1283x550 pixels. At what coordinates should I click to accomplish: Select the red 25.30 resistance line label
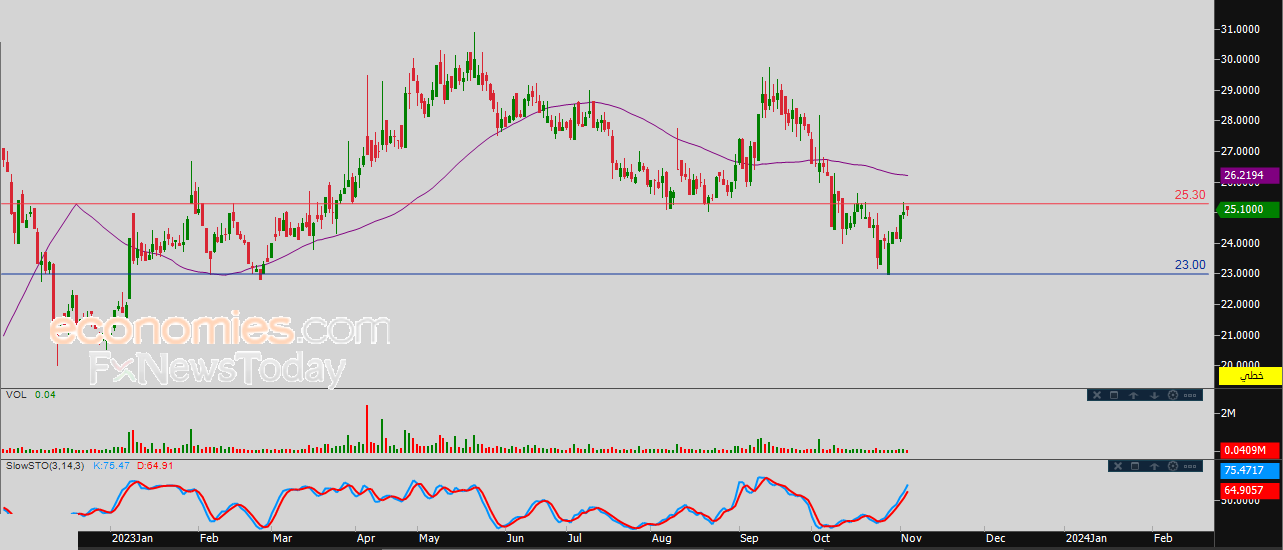pyautogui.click(x=1189, y=195)
